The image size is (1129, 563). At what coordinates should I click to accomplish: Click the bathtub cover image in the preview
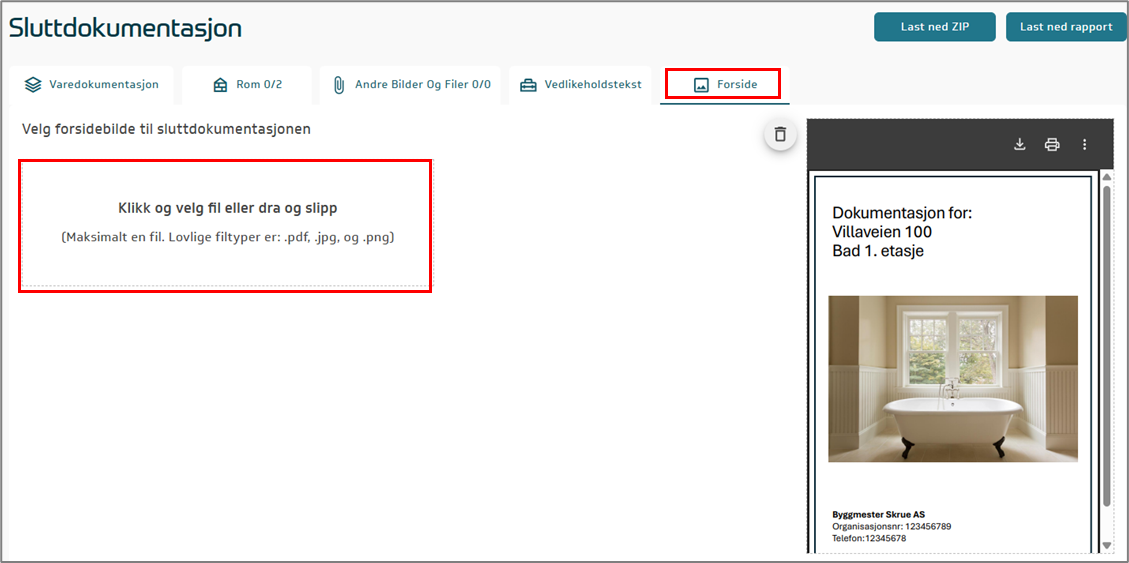coord(952,378)
